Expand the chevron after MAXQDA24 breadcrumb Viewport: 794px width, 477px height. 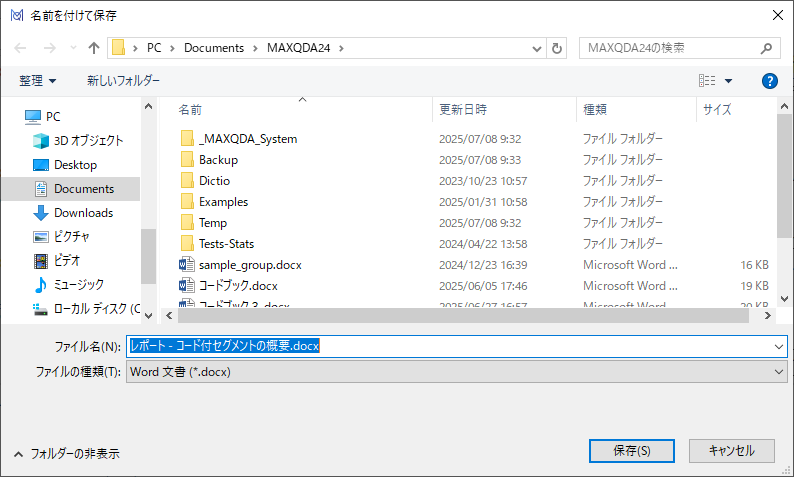click(341, 49)
